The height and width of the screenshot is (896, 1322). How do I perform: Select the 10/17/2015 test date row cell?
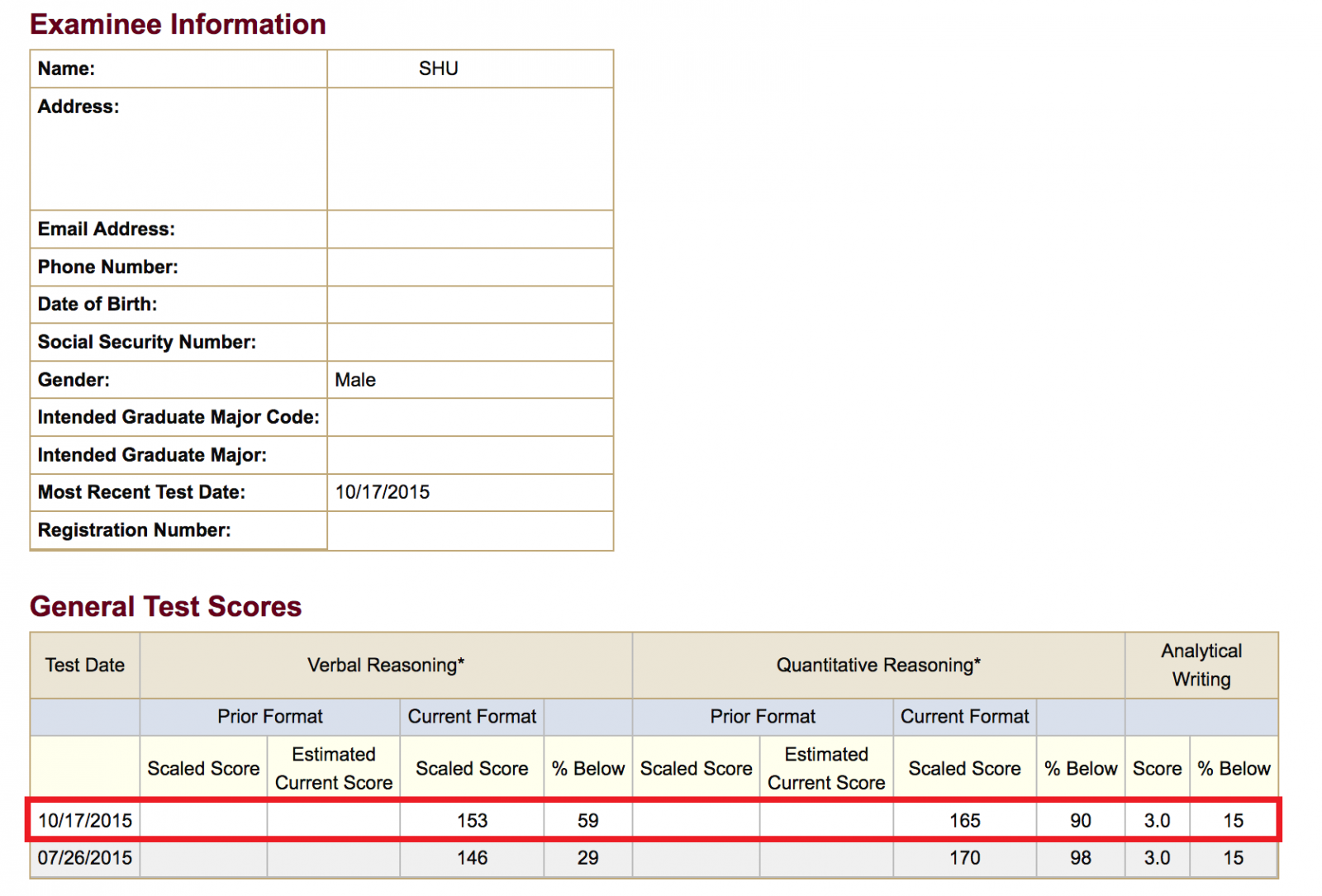[x=85, y=821]
